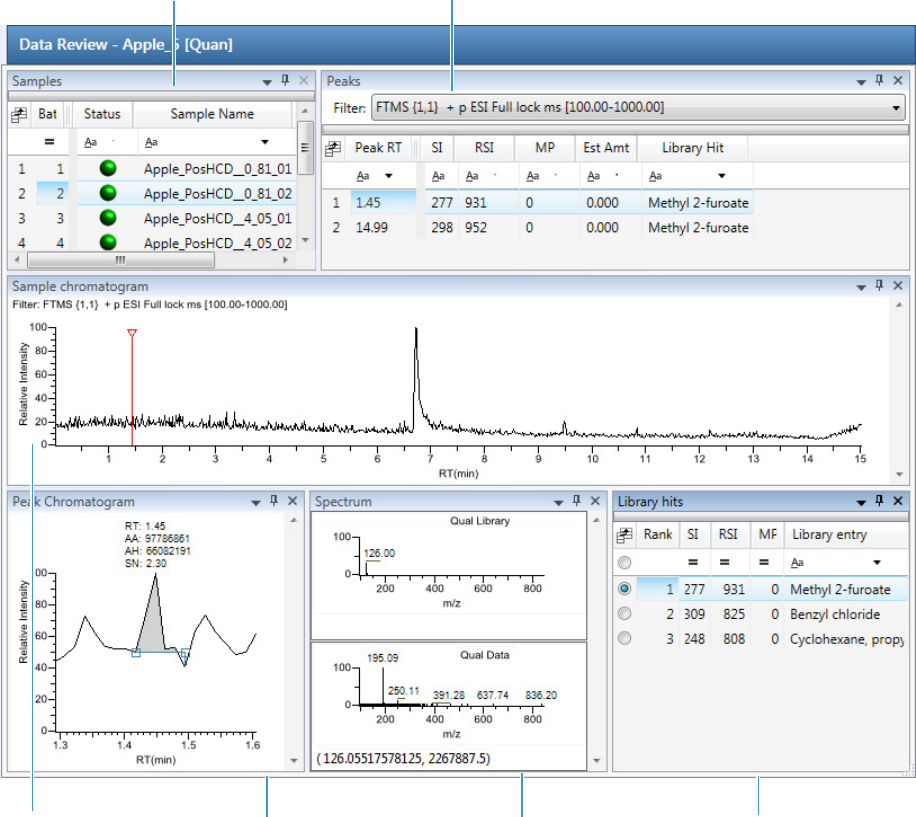Pin the Sample chromatogram panel
Image resolution: width=916 pixels, height=817 pixels.
(x=880, y=286)
